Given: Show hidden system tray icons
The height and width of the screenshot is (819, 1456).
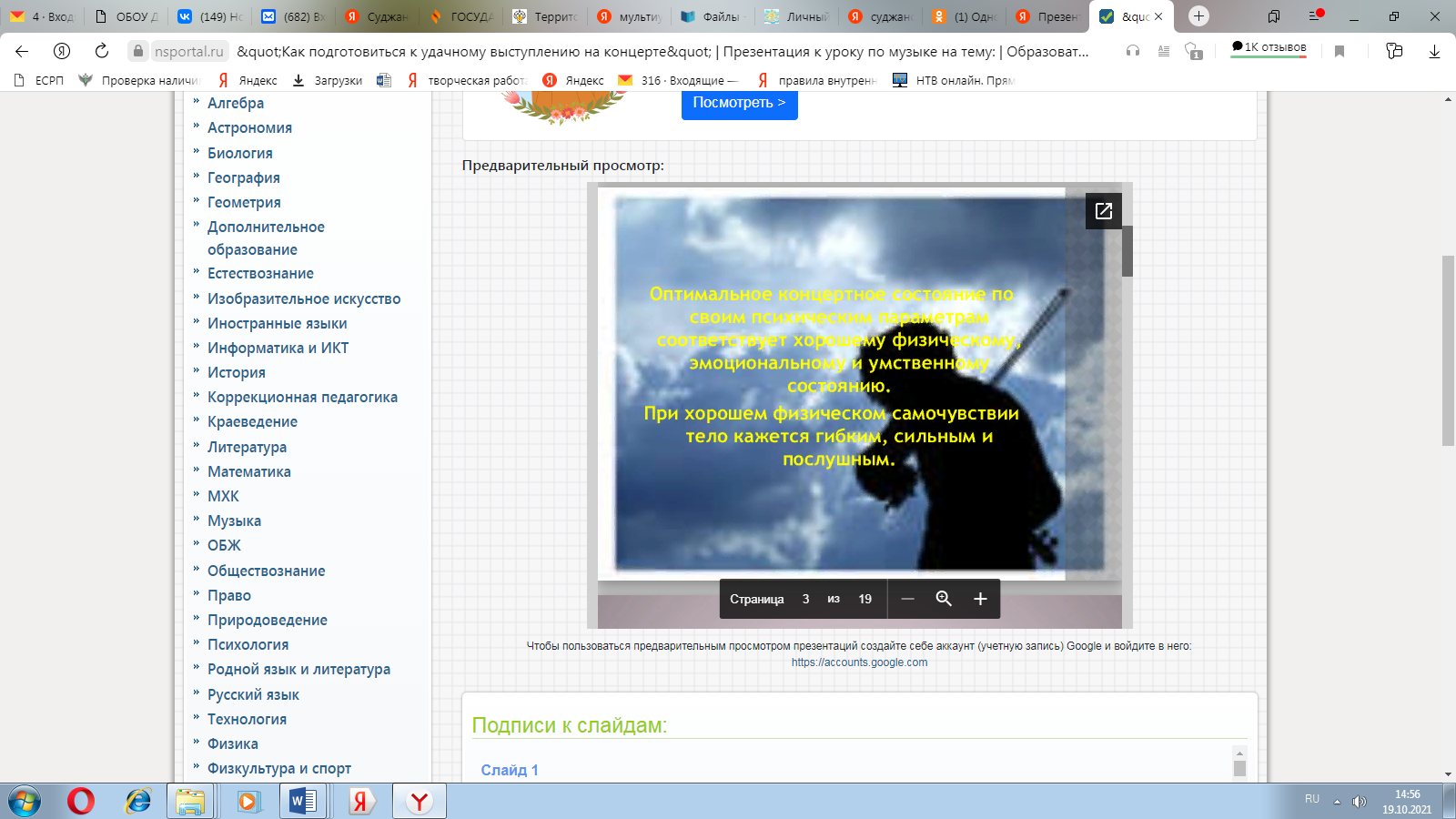Looking at the screenshot, I should [1337, 802].
